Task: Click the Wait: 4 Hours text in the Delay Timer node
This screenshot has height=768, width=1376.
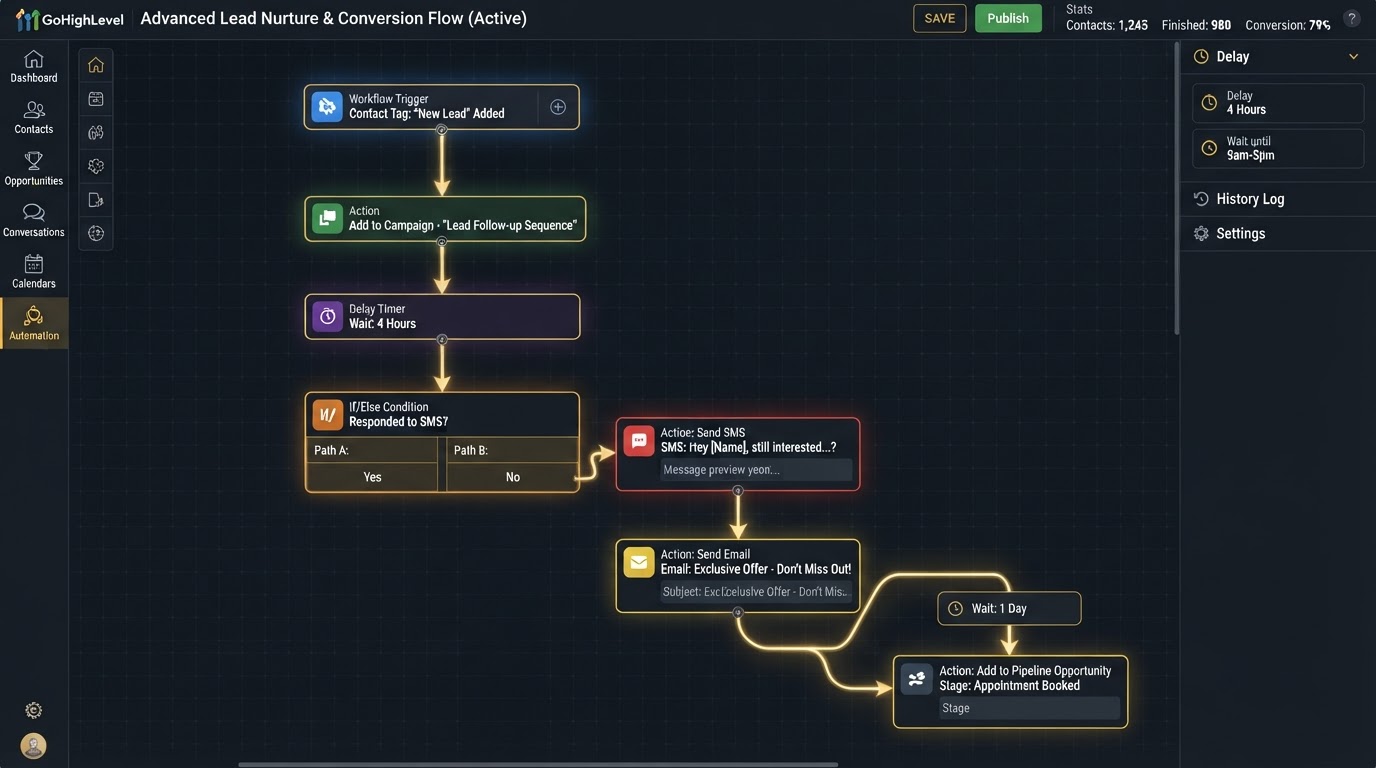Action: tap(382, 324)
